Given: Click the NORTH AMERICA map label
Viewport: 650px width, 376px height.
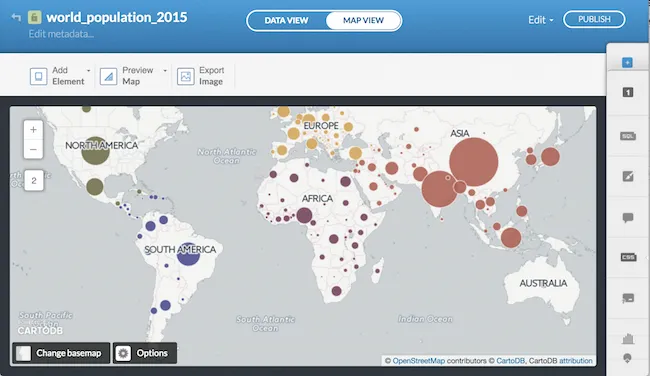Looking at the screenshot, I should pos(102,146).
